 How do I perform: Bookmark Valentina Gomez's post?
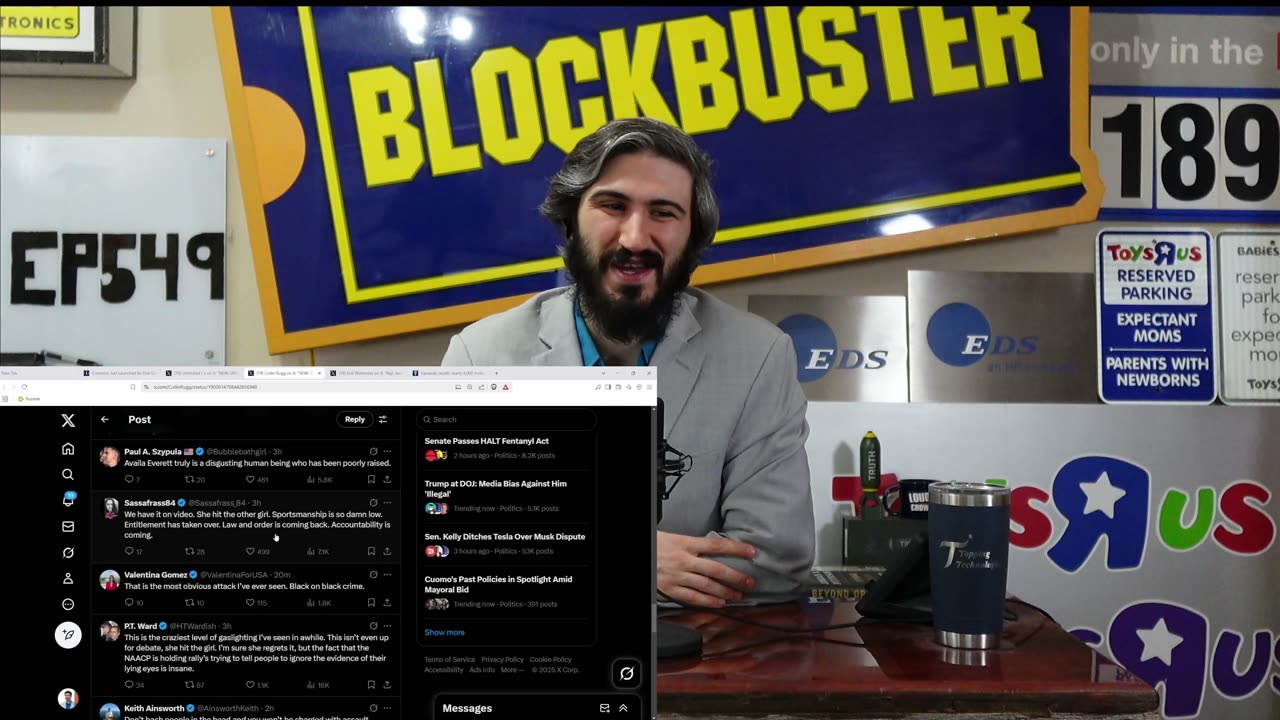[x=371, y=602]
